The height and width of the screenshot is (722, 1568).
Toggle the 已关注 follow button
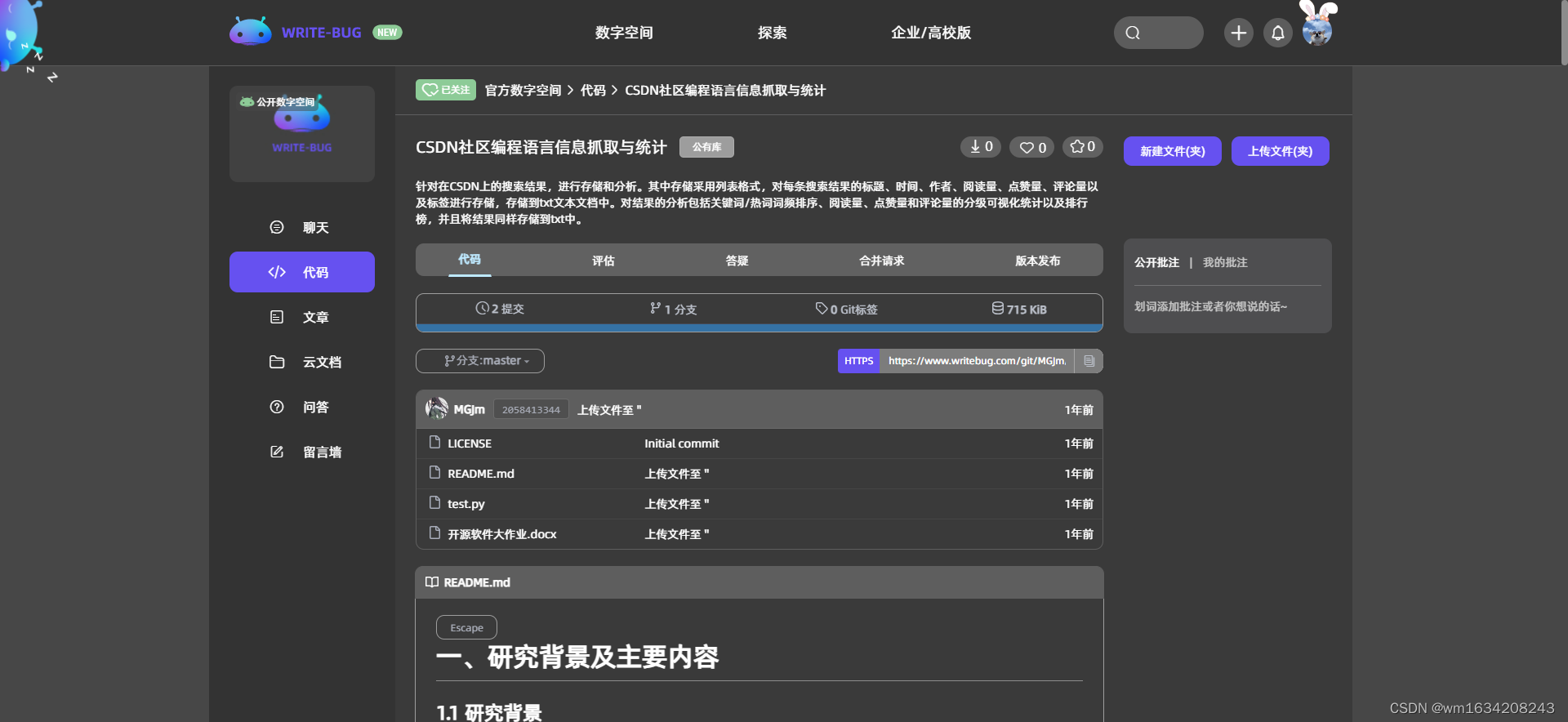tap(446, 90)
